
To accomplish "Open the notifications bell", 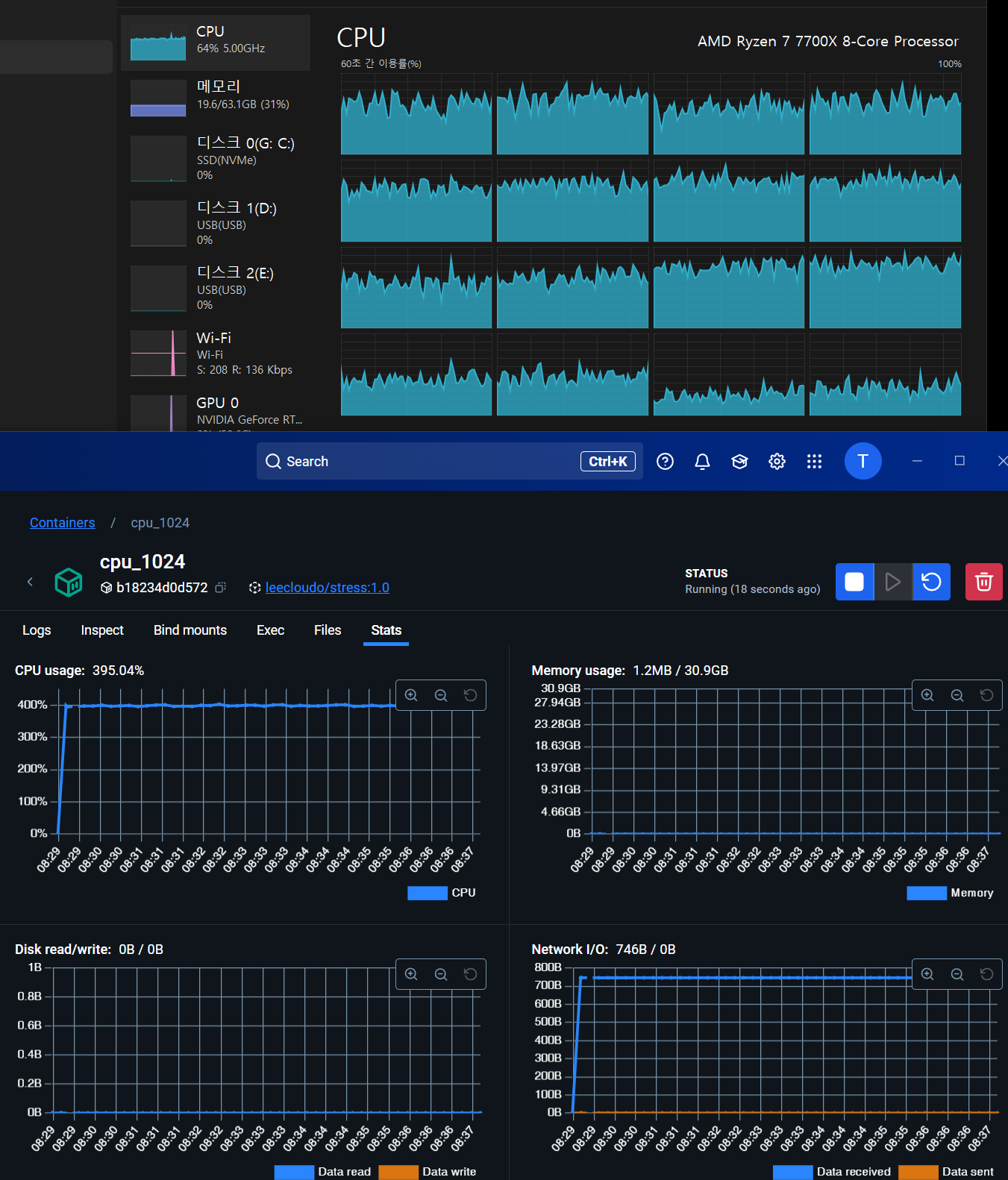I will (702, 462).
